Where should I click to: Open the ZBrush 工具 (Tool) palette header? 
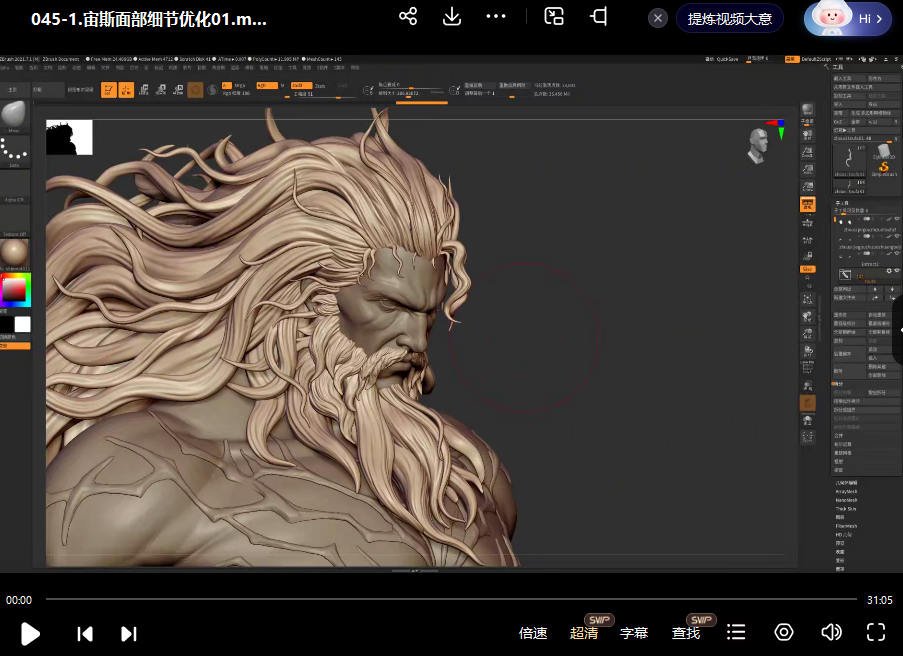840,68
